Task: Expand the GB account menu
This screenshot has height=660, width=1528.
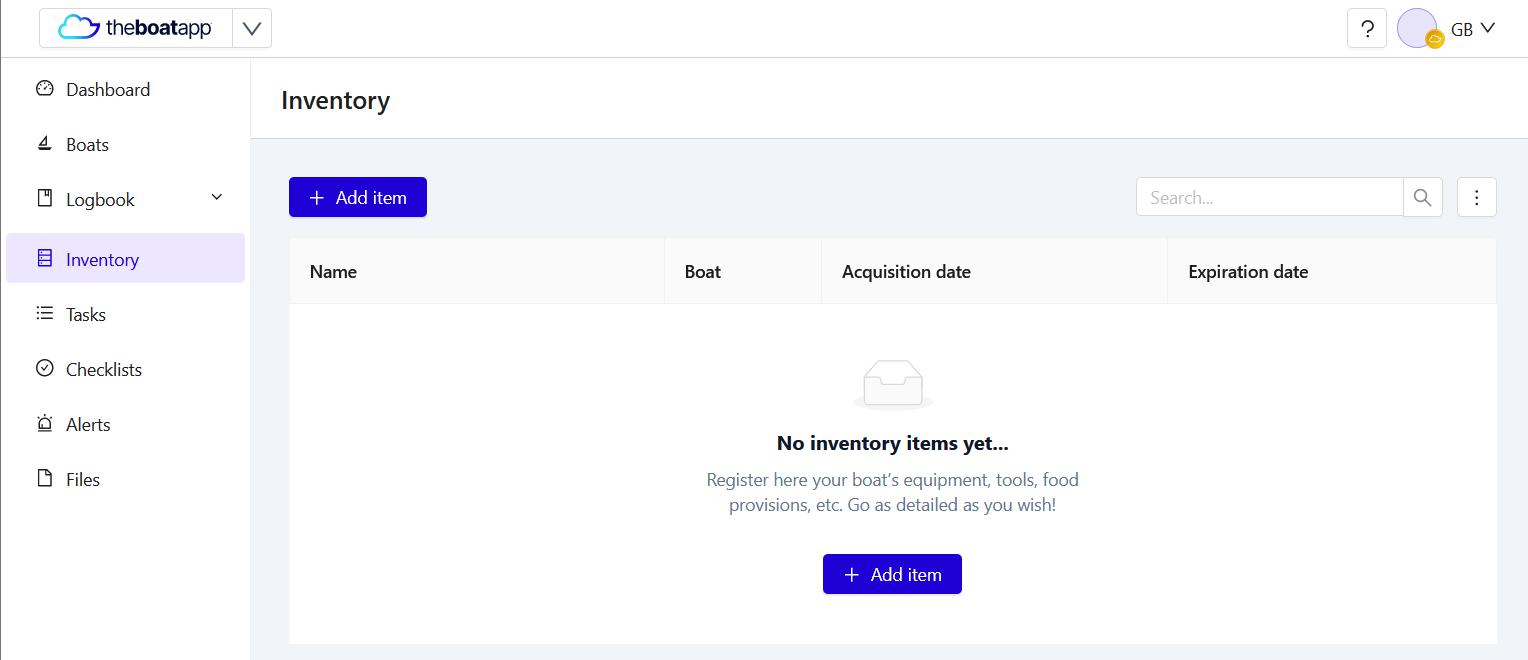Action: coord(1473,29)
